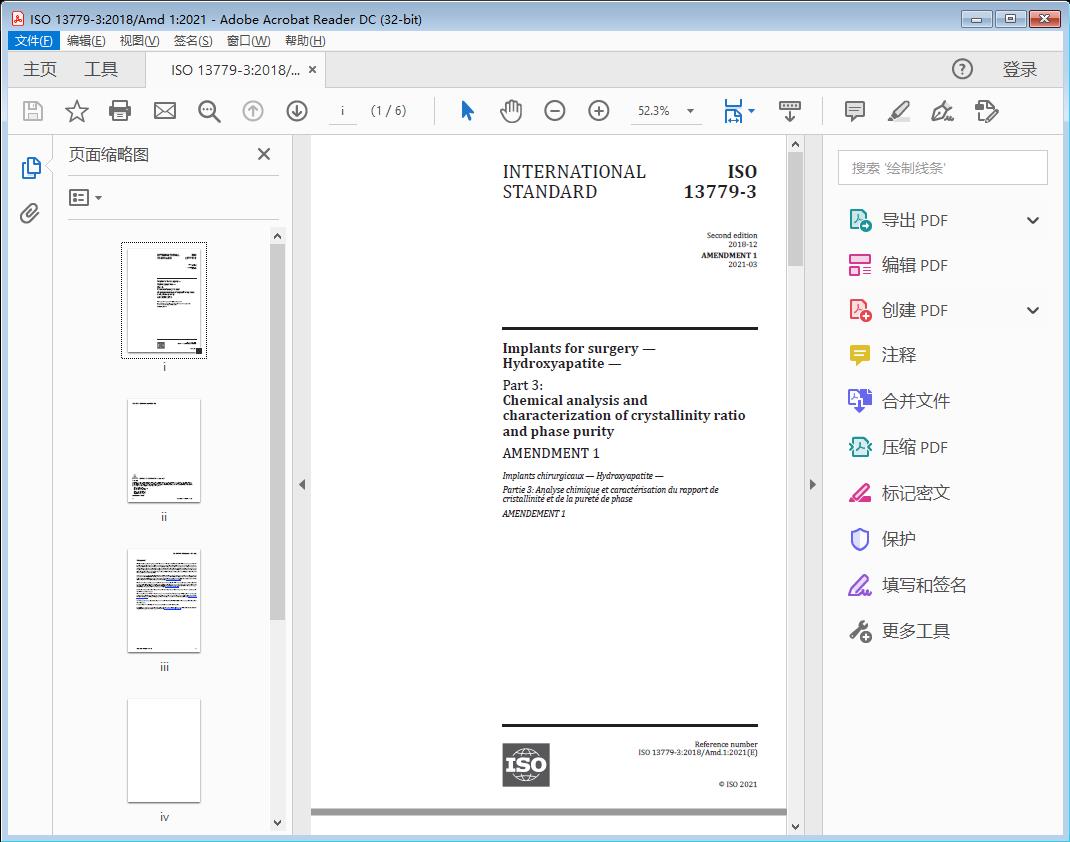
Task: Click the zoom in plus icon
Action: coord(599,111)
